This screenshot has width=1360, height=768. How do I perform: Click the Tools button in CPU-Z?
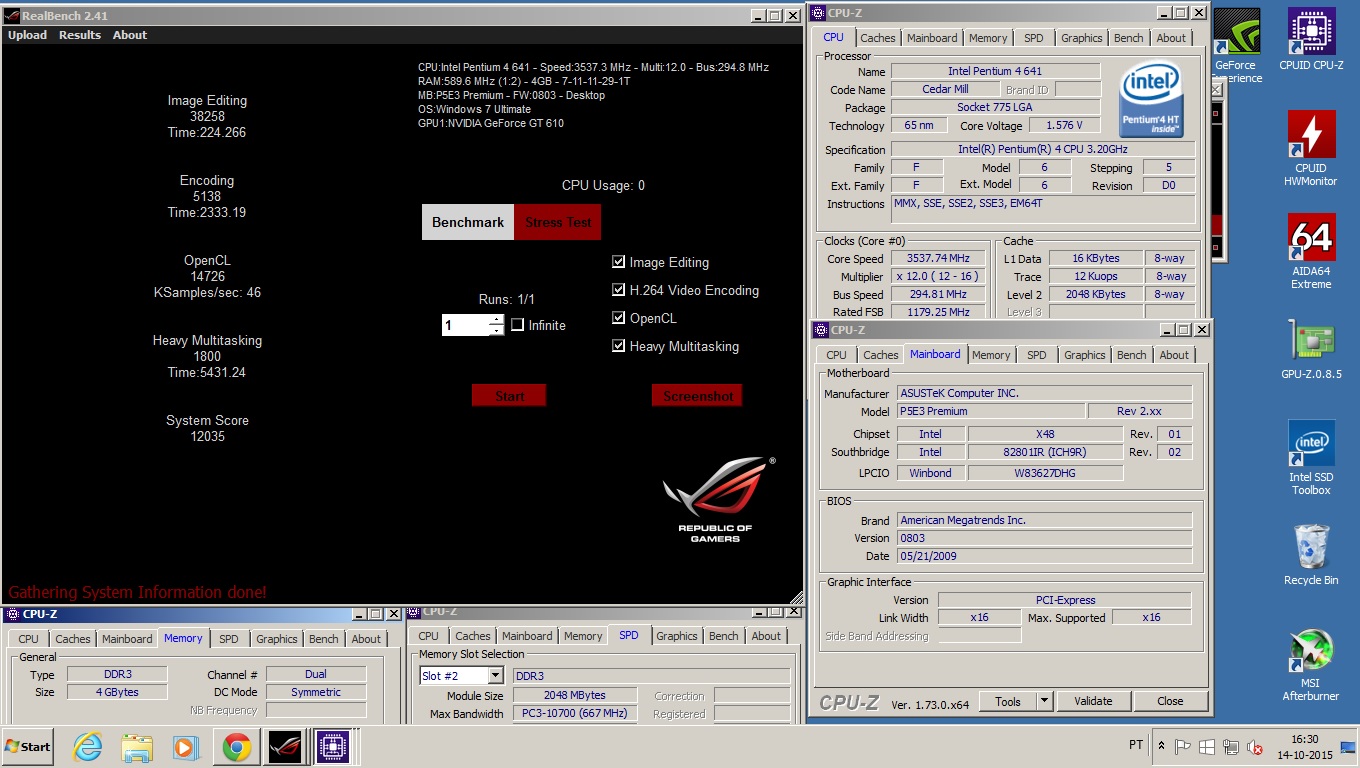coord(1008,701)
